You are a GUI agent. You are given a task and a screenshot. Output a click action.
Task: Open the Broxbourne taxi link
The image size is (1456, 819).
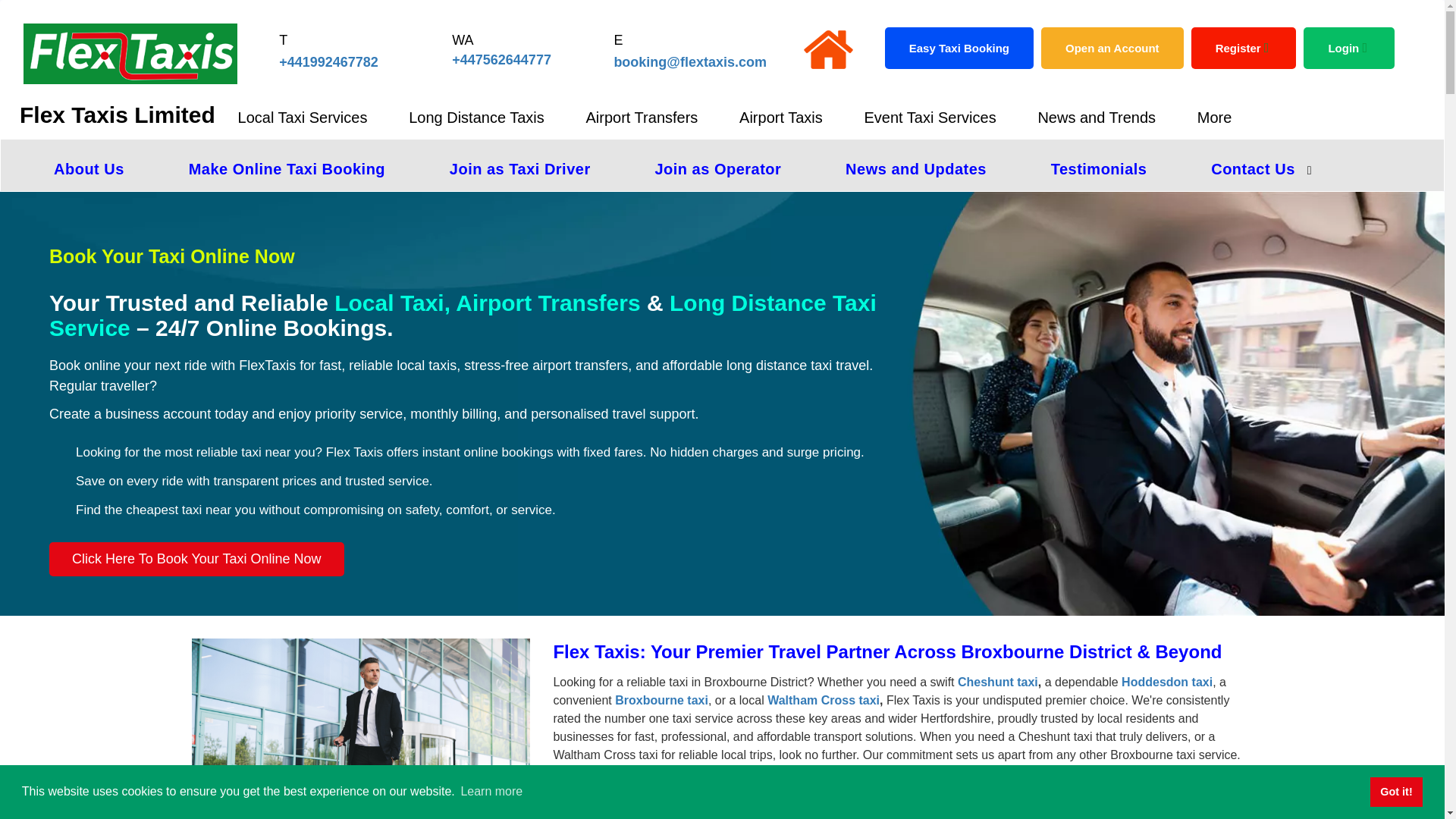[x=661, y=700]
